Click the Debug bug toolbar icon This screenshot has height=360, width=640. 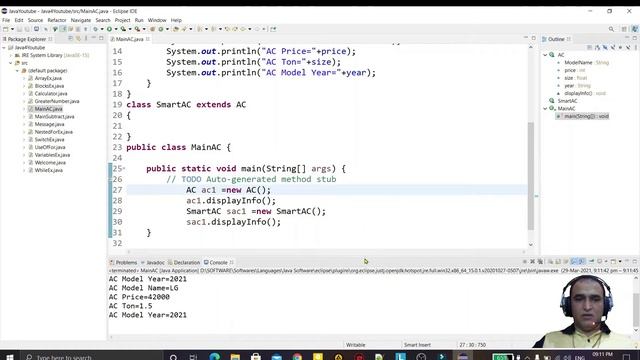tap(95, 29)
